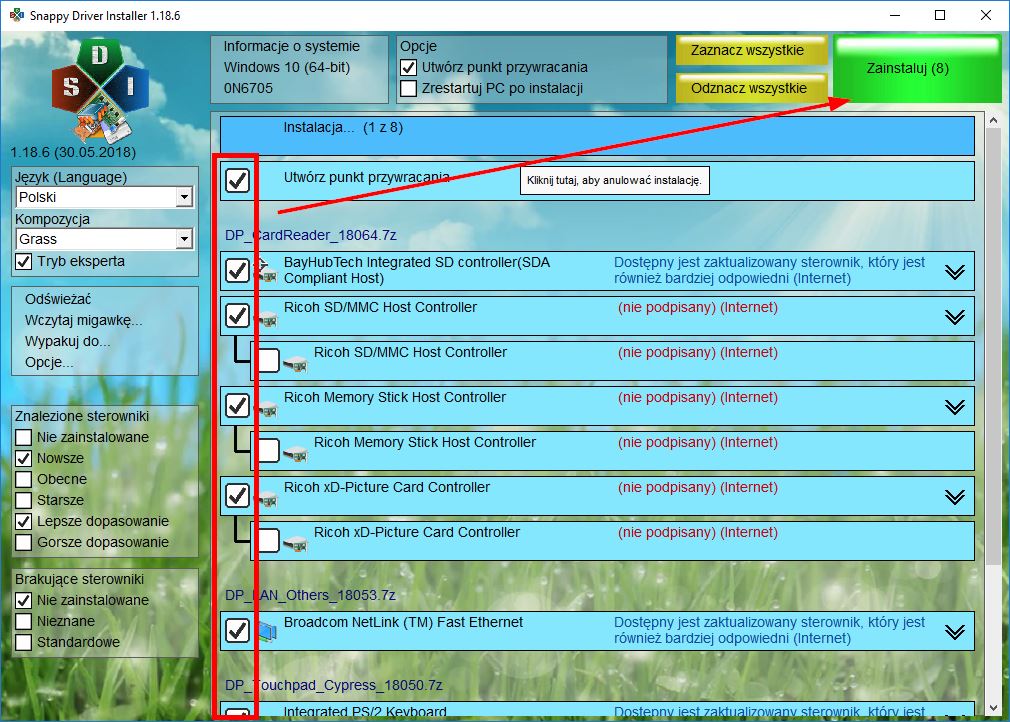Uncheck 'Lepsze dopasowanie' filter
The height and width of the screenshot is (722, 1010).
point(24,521)
